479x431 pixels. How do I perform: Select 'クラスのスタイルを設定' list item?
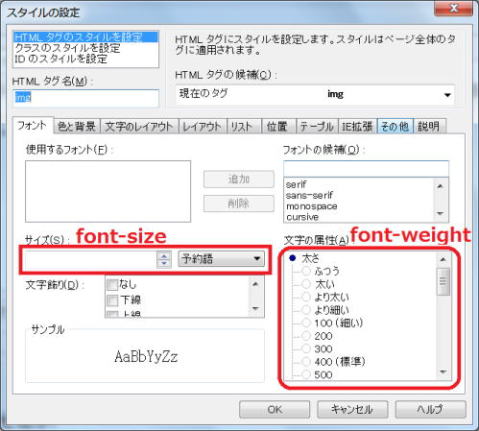[x=85, y=48]
